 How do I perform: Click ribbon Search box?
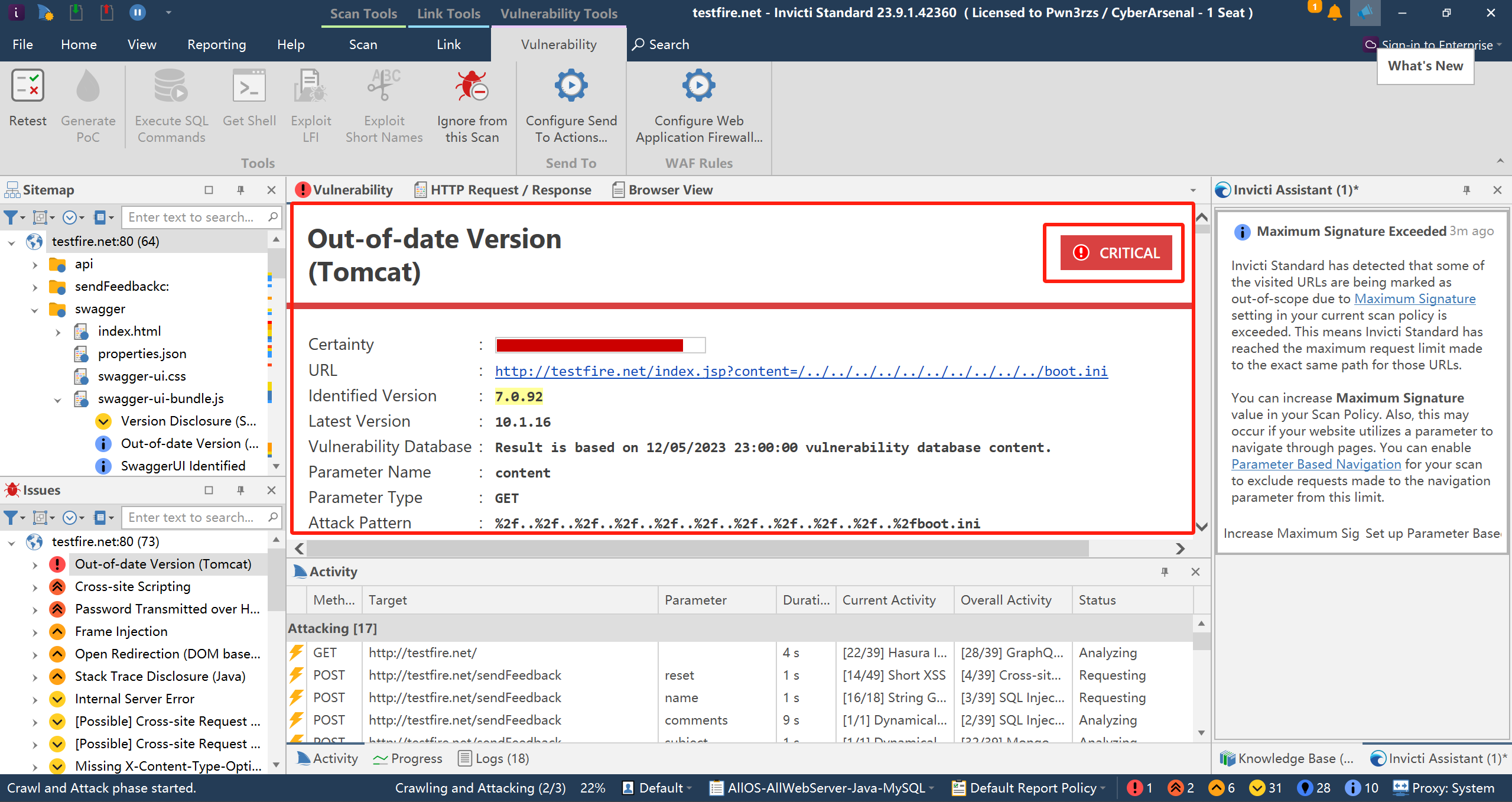(661, 44)
